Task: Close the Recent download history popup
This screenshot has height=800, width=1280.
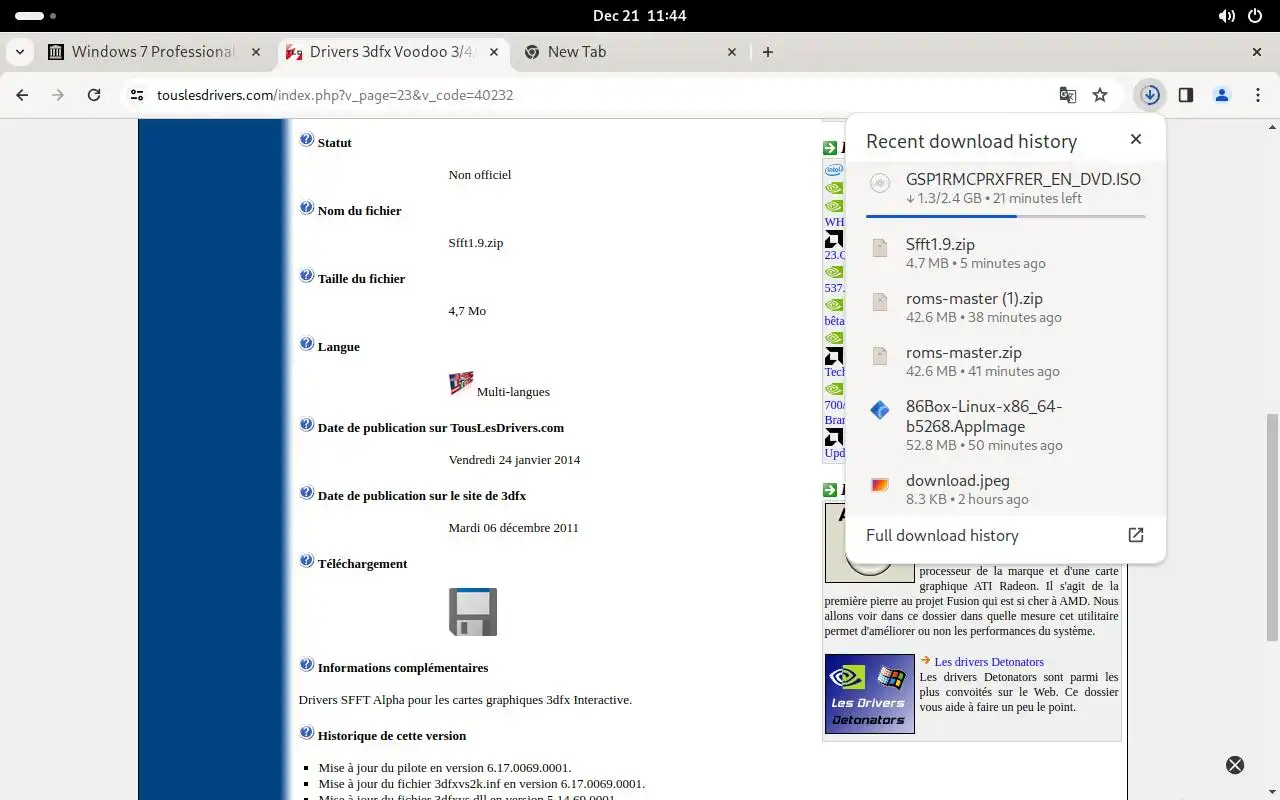Action: (1136, 140)
